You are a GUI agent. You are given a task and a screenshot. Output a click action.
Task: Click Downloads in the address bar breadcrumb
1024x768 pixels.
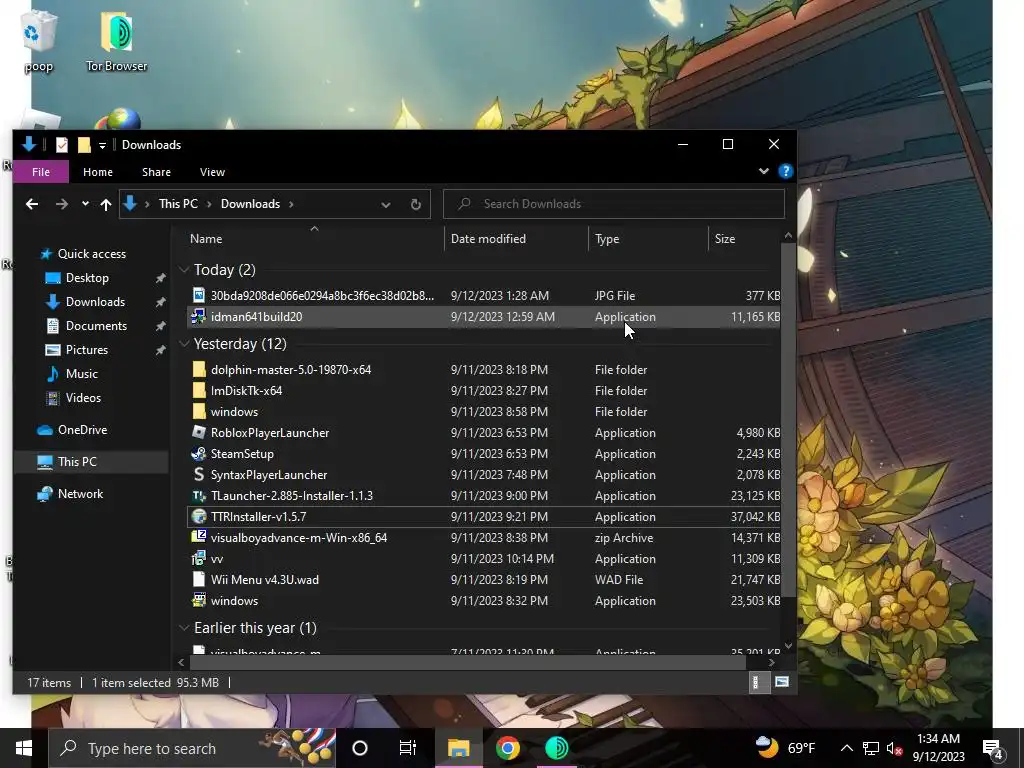[250, 204]
